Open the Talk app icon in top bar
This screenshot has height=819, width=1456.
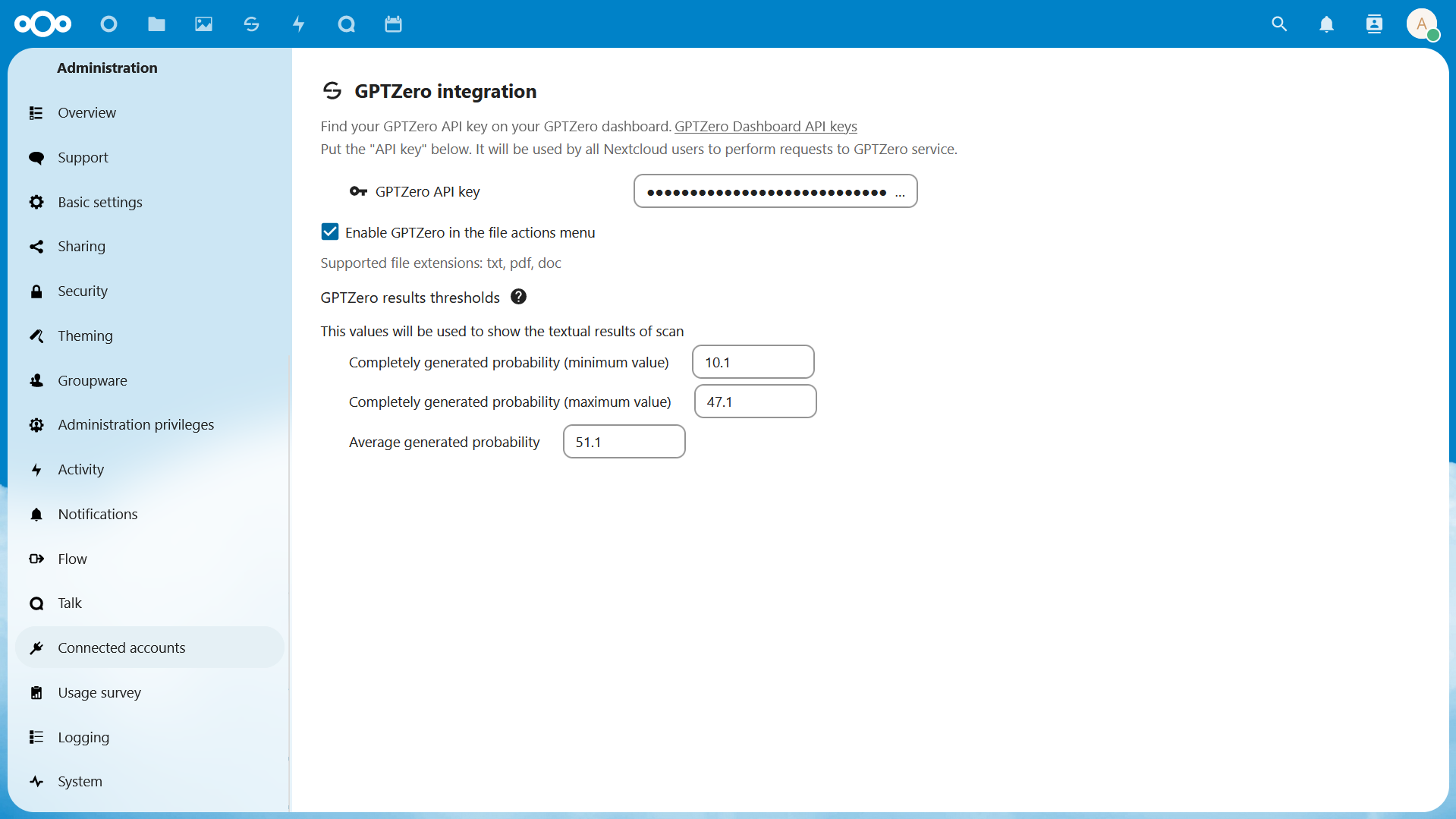coord(346,24)
